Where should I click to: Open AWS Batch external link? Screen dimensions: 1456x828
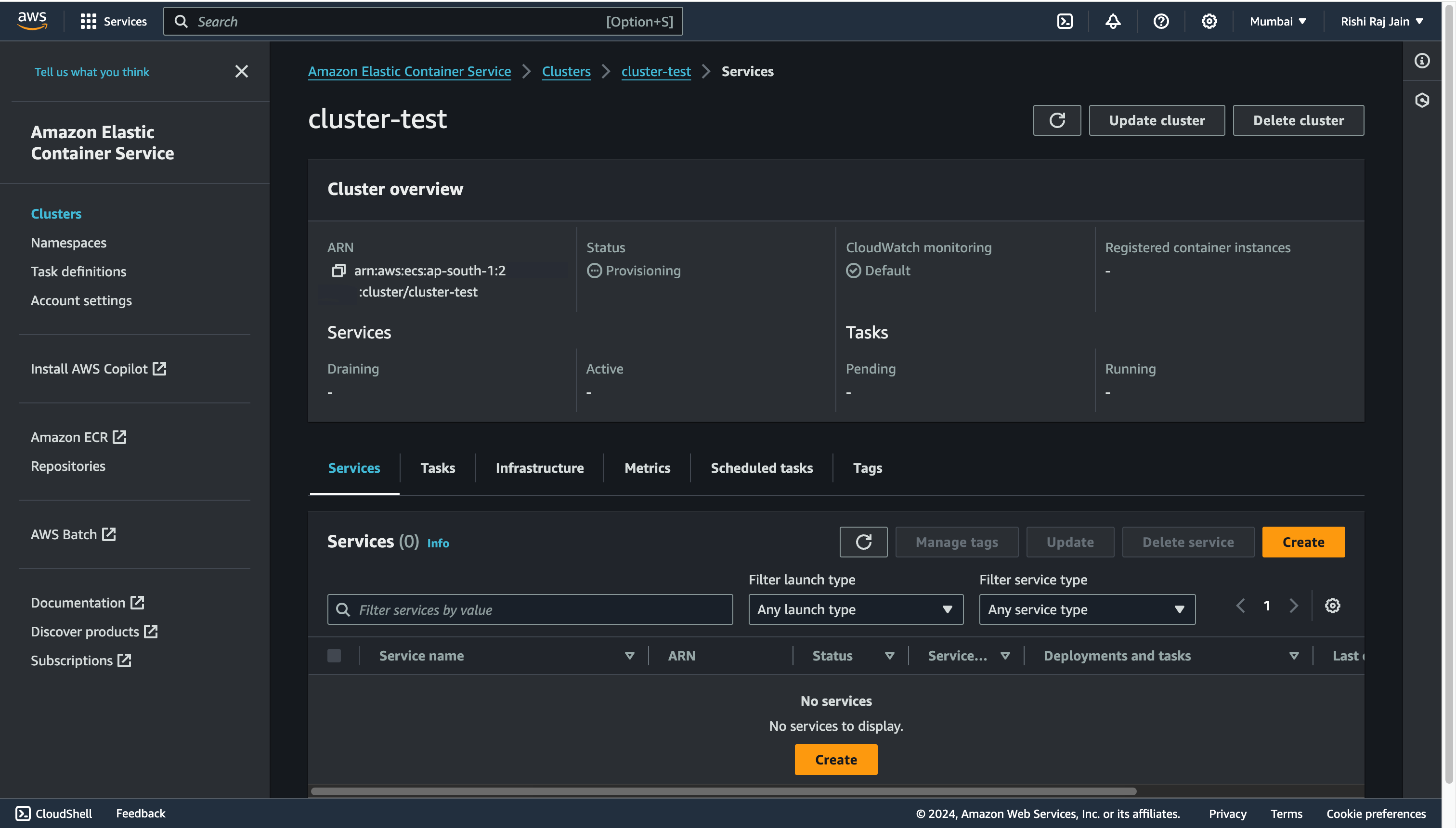point(73,534)
